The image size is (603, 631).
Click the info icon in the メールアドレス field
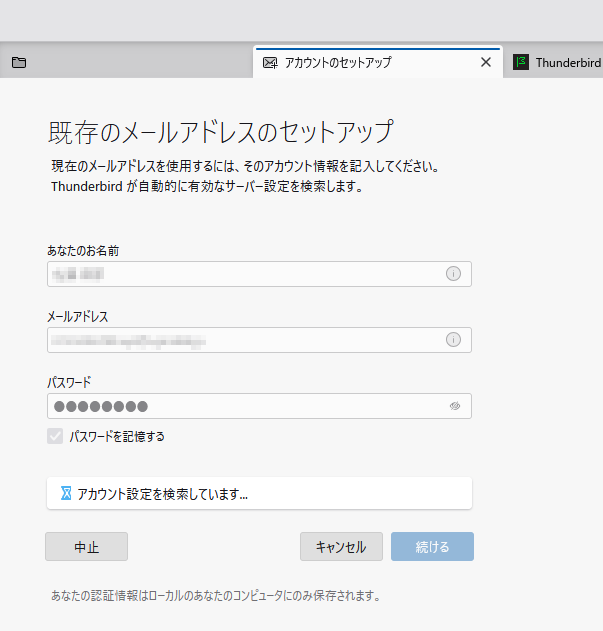pyautogui.click(x=453, y=340)
